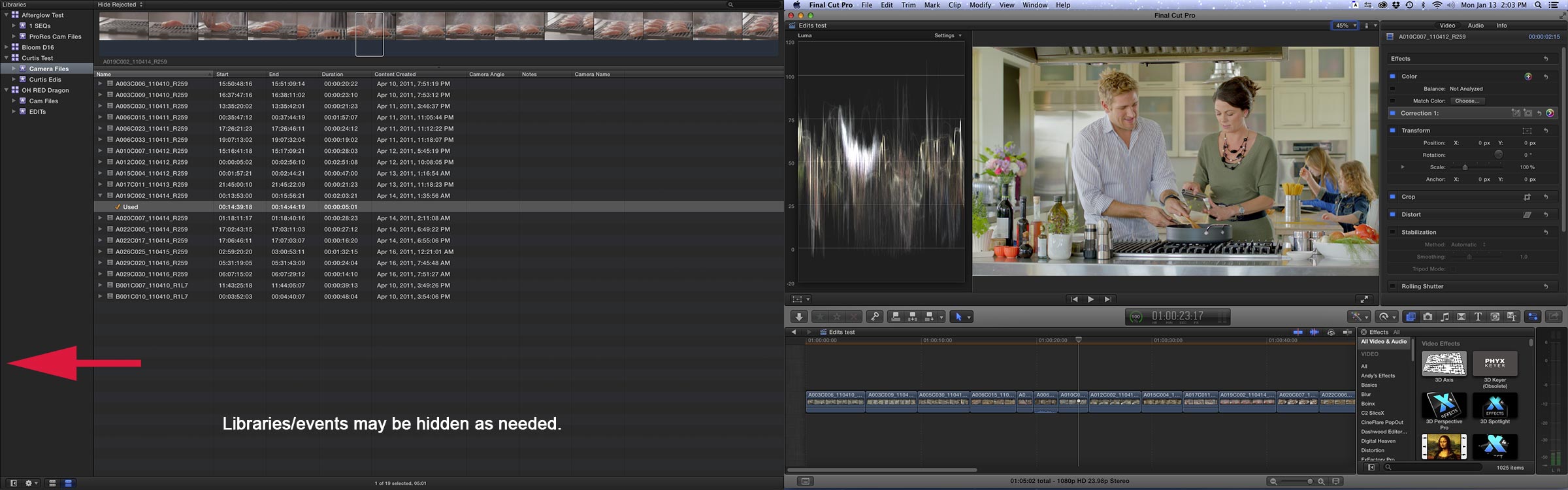The image size is (1568, 490).
Task: Select the Blur effects category
Action: click(x=1366, y=395)
